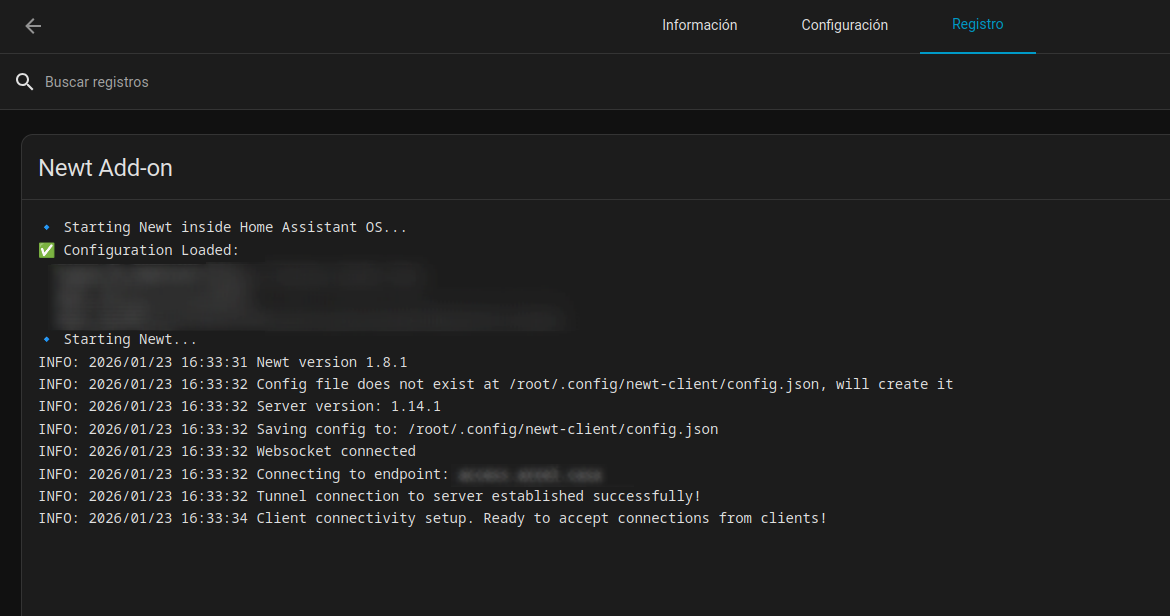Click the blurred configuration details block
Image resolution: width=1170 pixels, height=616 pixels.
click(x=300, y=295)
